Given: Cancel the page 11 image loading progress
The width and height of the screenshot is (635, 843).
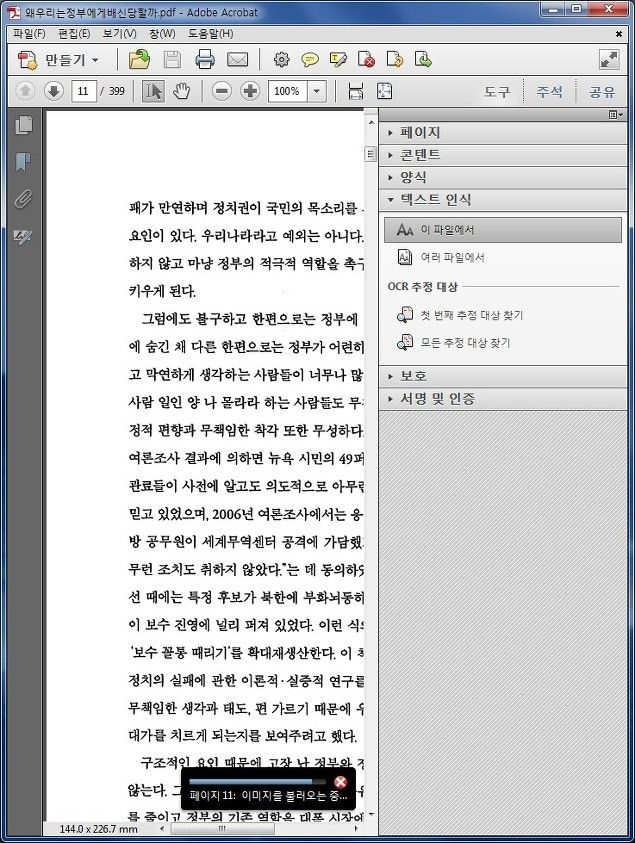Looking at the screenshot, I should (x=340, y=782).
